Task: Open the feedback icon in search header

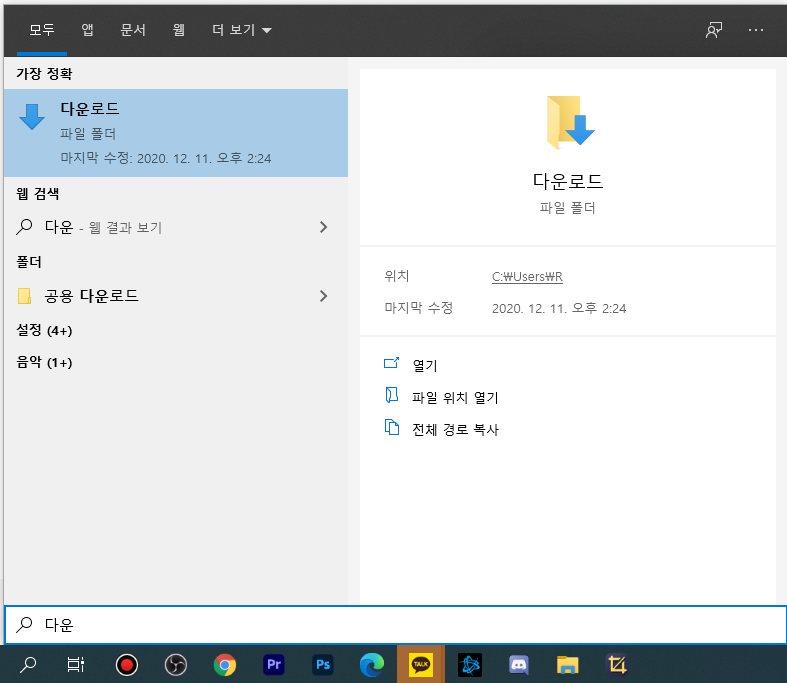Action: pos(714,30)
